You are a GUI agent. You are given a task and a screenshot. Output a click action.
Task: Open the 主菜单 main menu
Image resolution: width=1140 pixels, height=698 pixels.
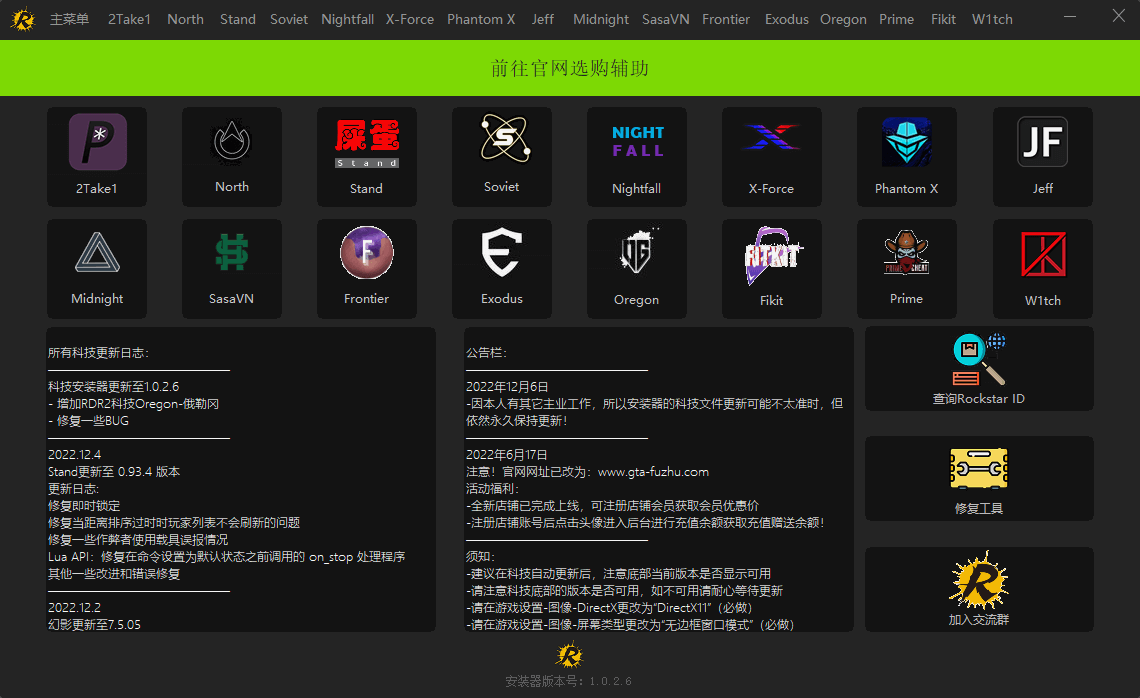(x=69, y=20)
